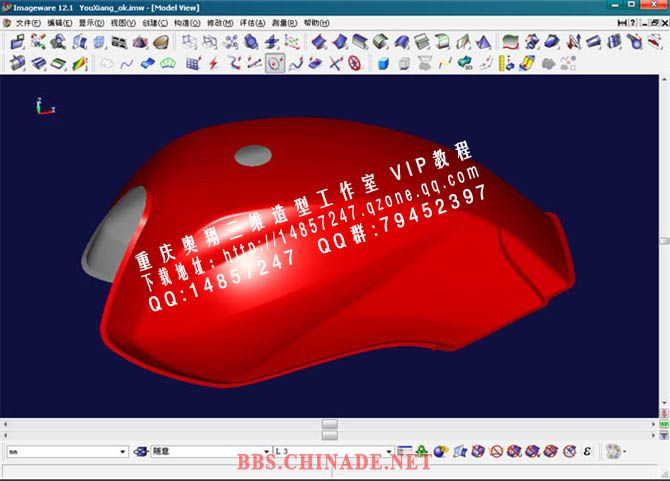Click the vertical scrollbar up arrow
670x481 pixels.
[664, 79]
